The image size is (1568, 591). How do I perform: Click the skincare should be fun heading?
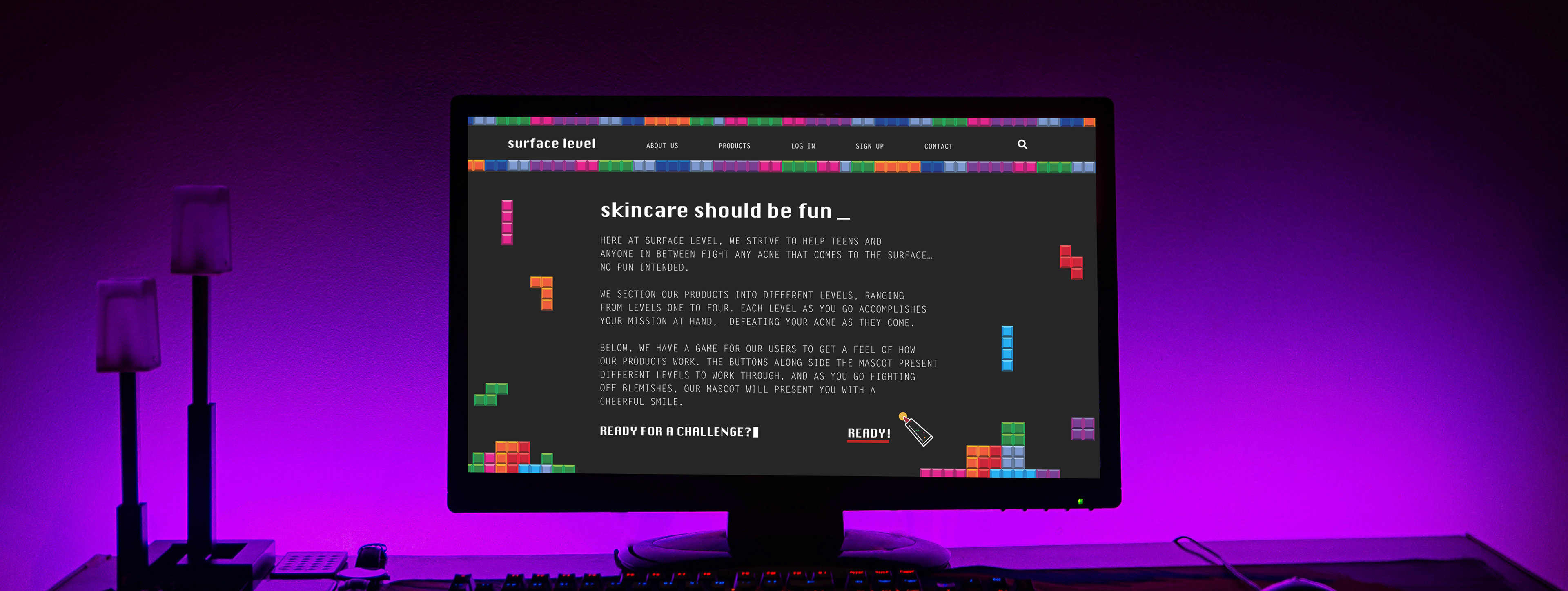click(716, 211)
